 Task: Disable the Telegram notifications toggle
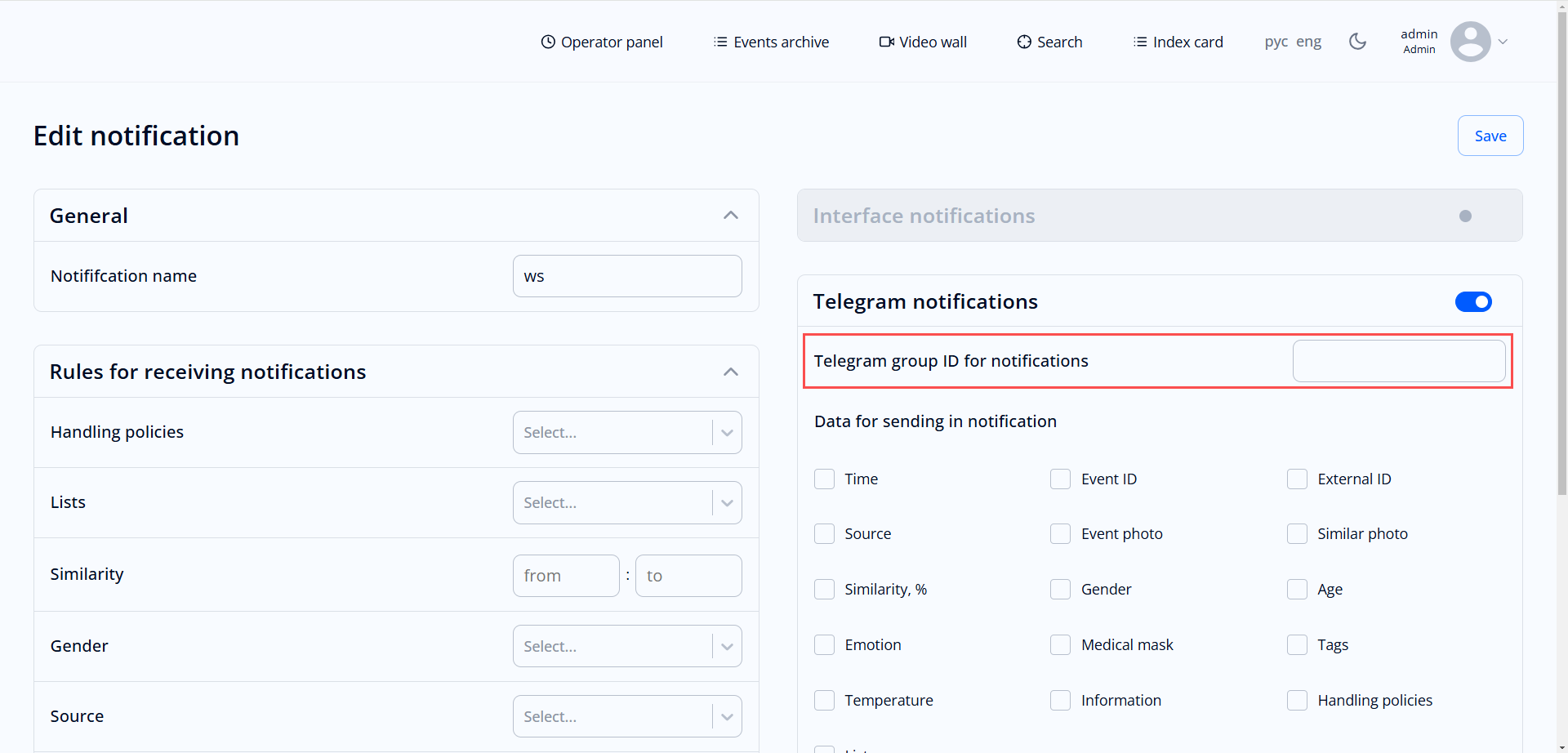point(1473,301)
